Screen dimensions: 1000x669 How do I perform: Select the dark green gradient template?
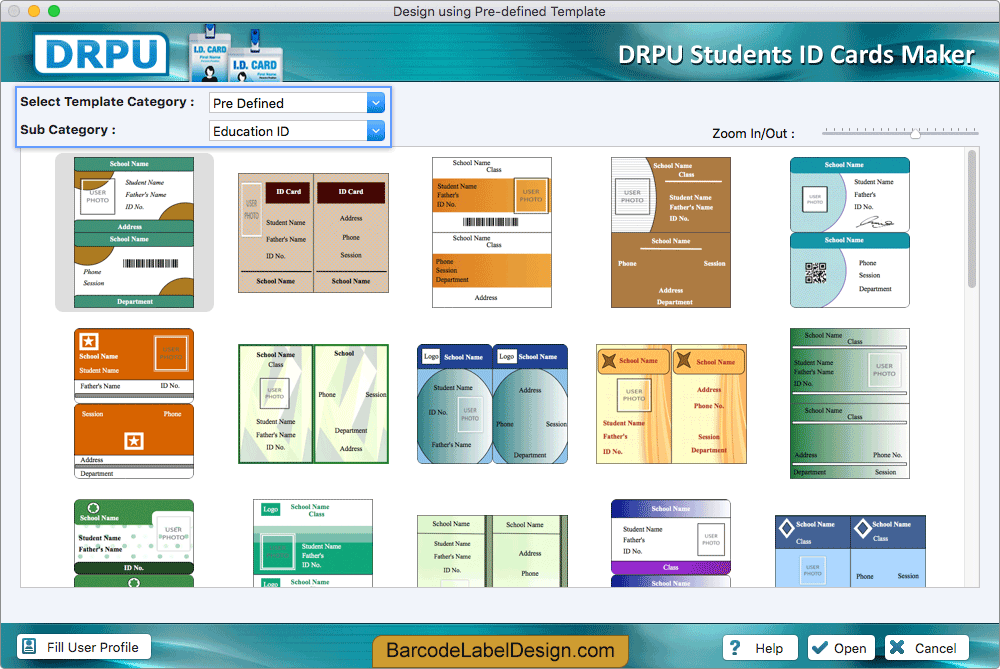pos(849,404)
